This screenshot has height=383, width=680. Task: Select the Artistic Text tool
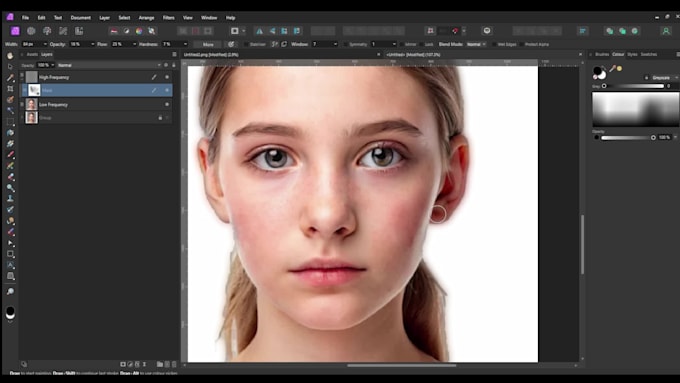point(10,265)
